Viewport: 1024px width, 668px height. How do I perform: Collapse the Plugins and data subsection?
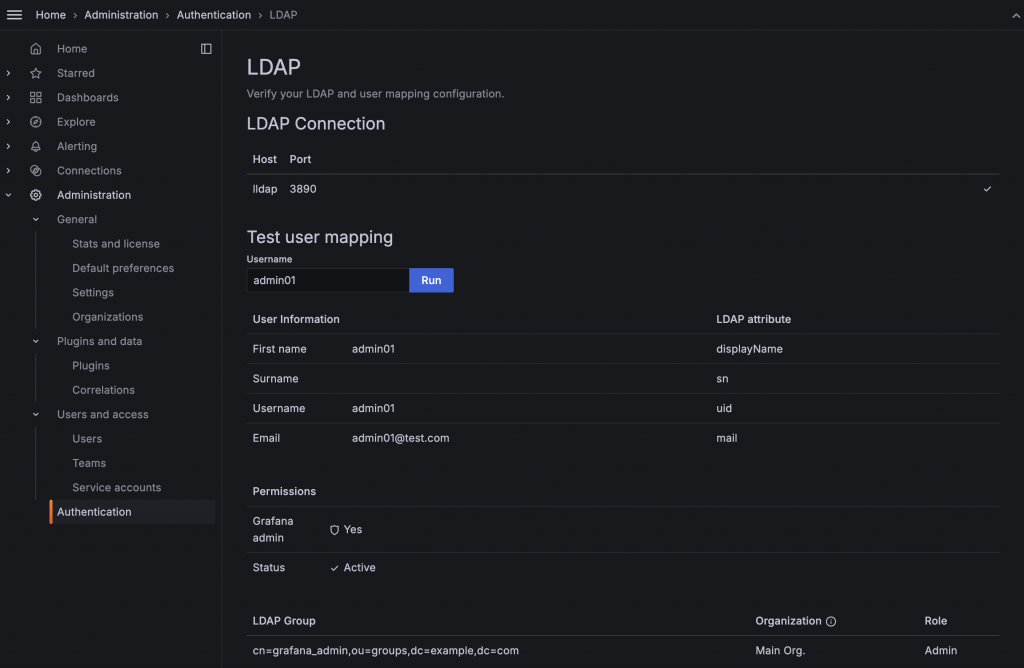coord(36,342)
